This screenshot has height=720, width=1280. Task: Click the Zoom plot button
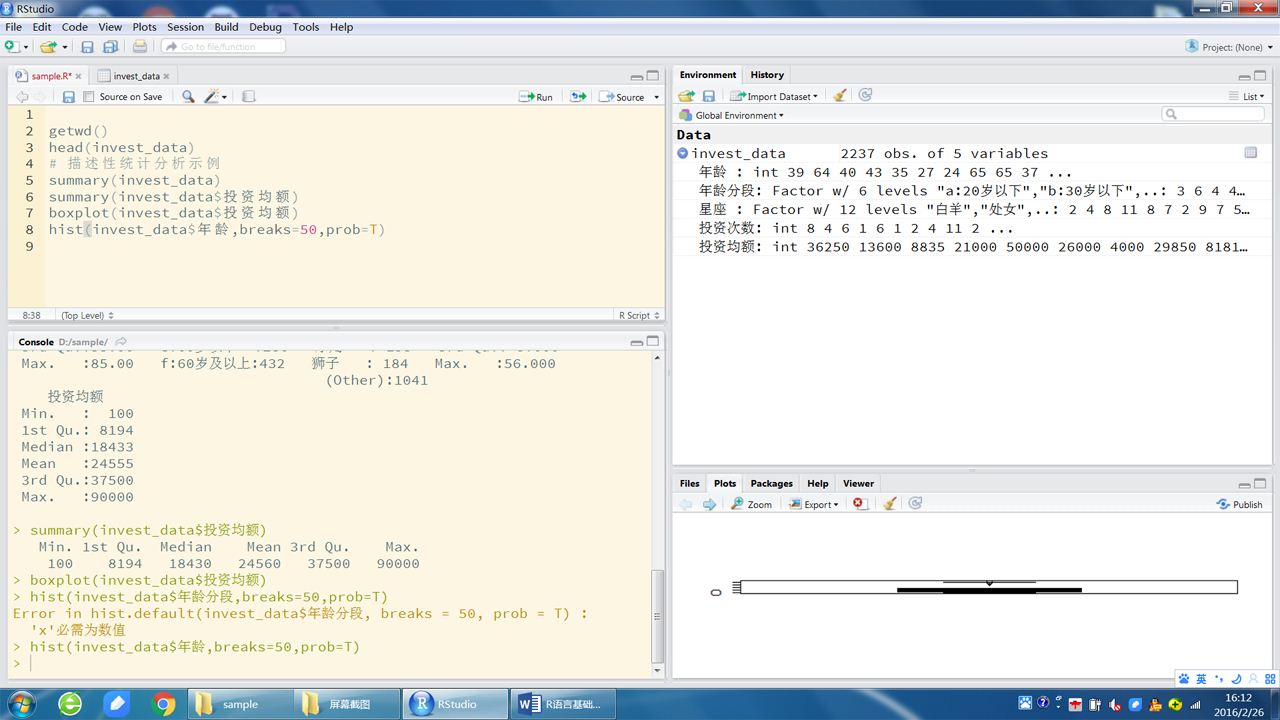tap(752, 504)
